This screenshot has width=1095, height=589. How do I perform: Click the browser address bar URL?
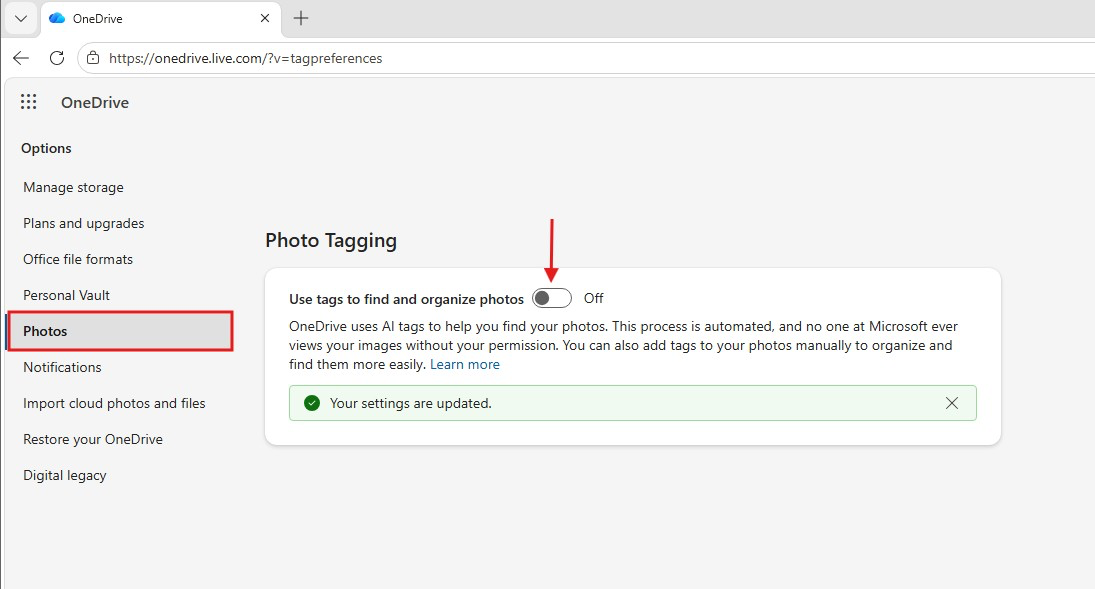[x=245, y=58]
